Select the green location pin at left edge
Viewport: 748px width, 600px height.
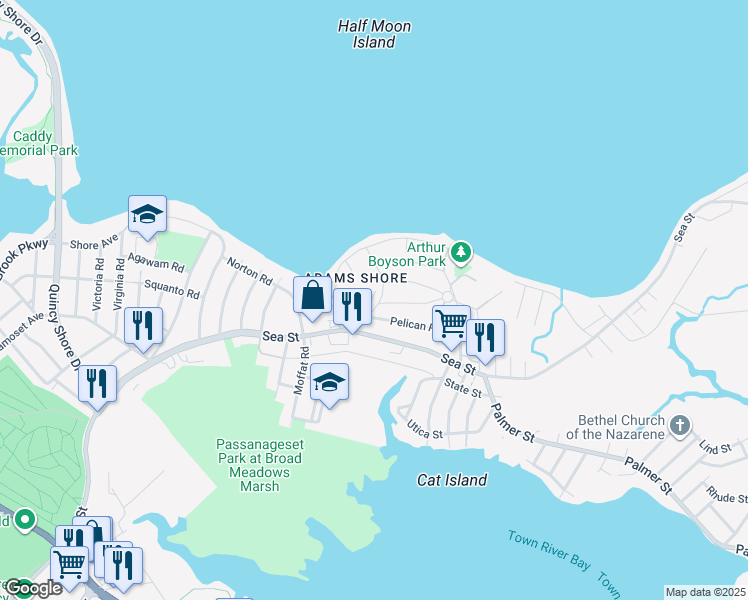(25, 520)
